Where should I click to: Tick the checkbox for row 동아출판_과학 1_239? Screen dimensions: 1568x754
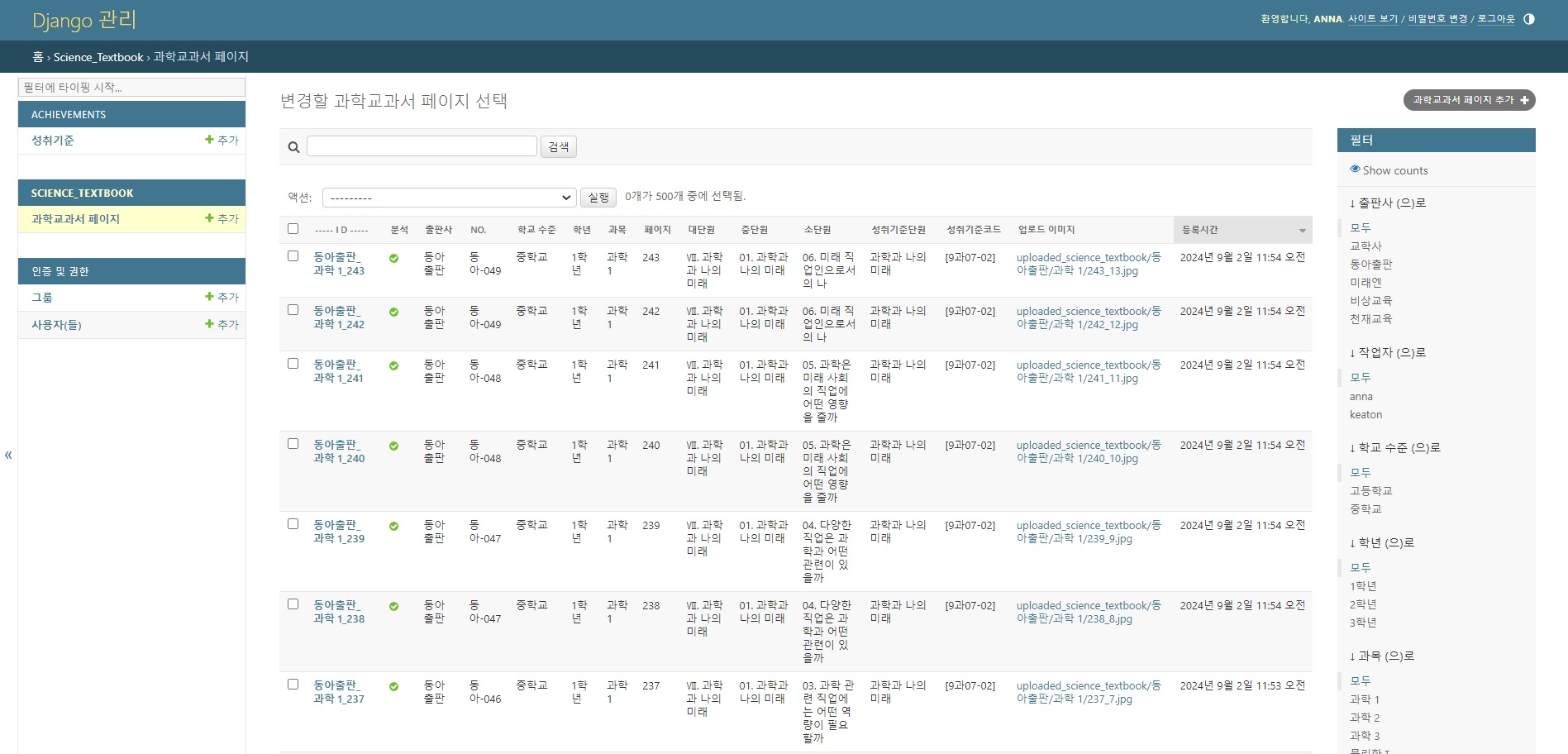pyautogui.click(x=293, y=524)
